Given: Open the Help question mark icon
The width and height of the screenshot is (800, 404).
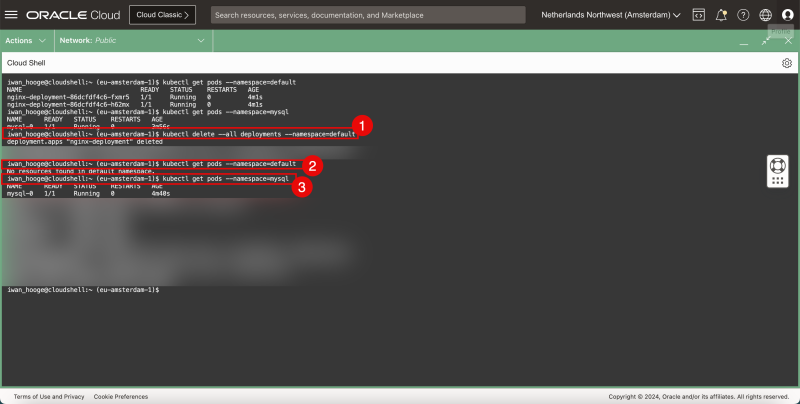Looking at the screenshot, I should (x=743, y=15).
